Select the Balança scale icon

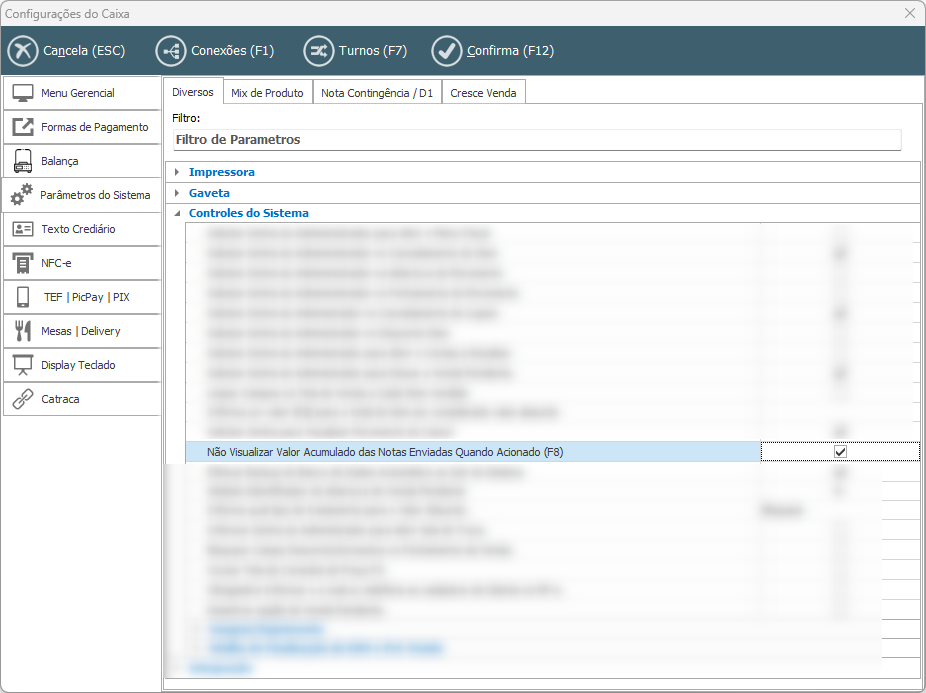click(23, 161)
